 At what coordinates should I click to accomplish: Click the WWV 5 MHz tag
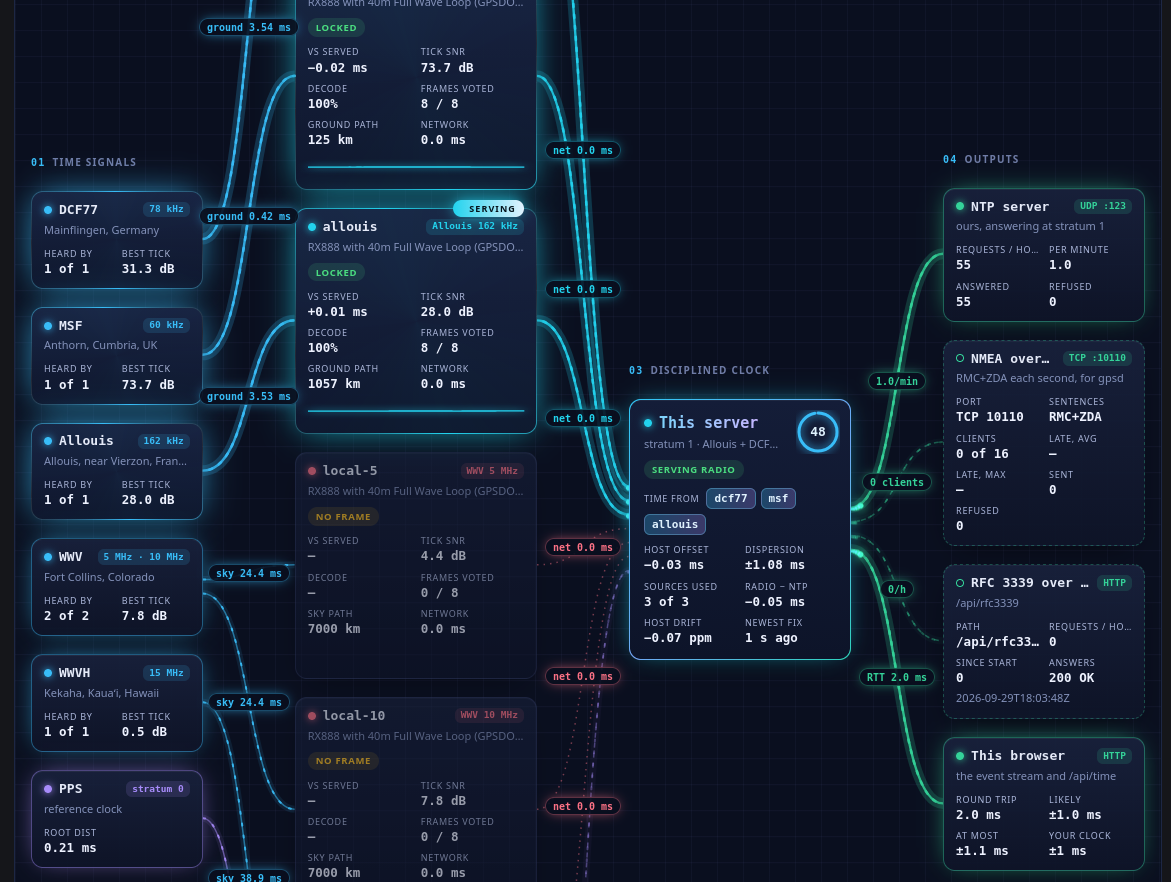pyautogui.click(x=492, y=471)
